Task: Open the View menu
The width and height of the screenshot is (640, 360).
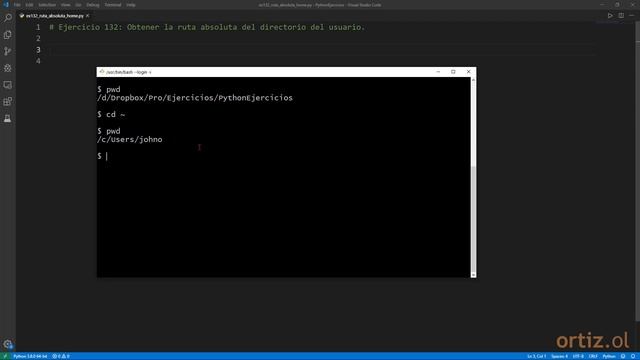Action: 66,5
